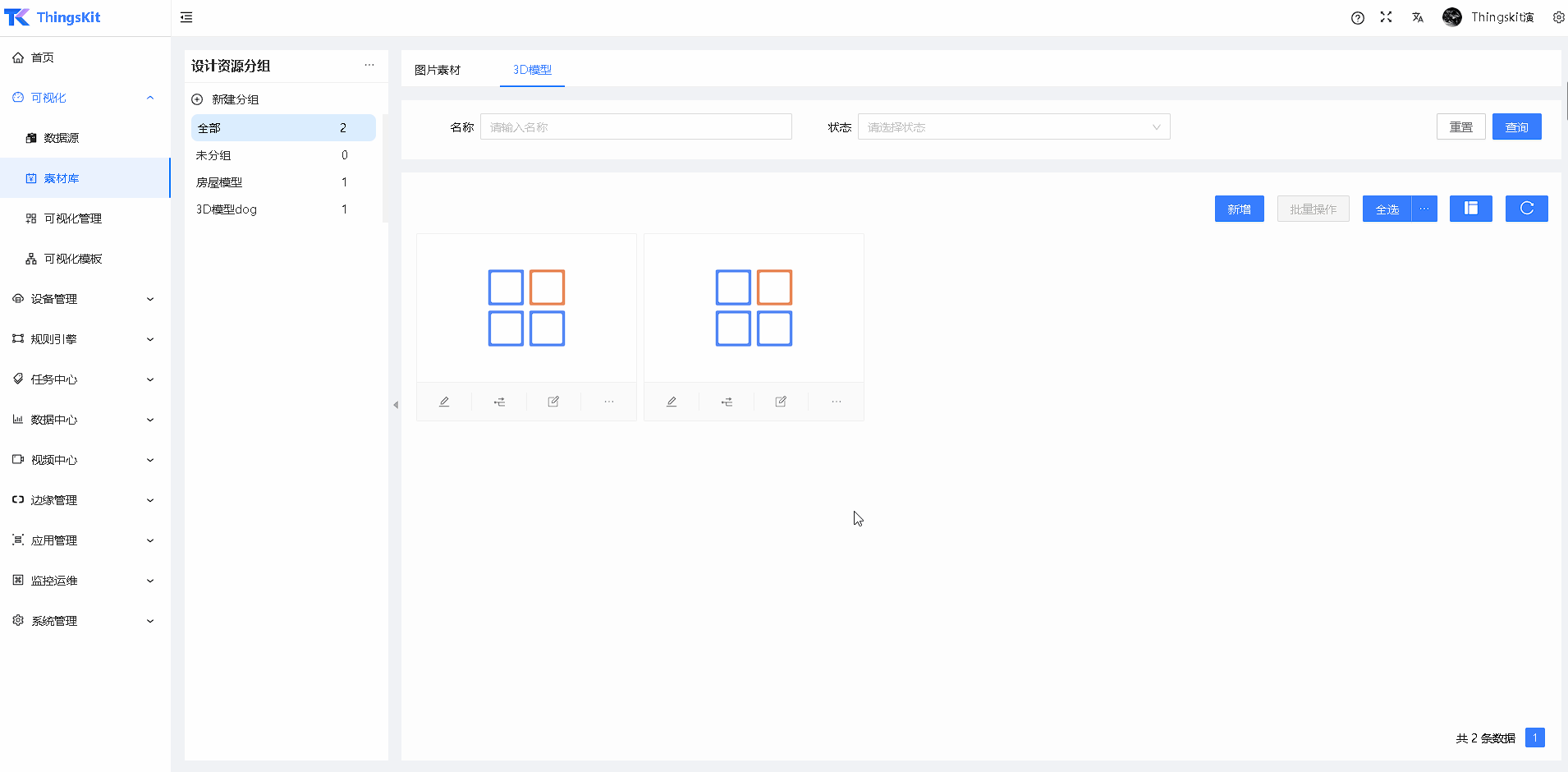Viewport: 1568px width, 772px height.
Task: Click pencil edit icon on first model card
Action: pyautogui.click(x=444, y=402)
